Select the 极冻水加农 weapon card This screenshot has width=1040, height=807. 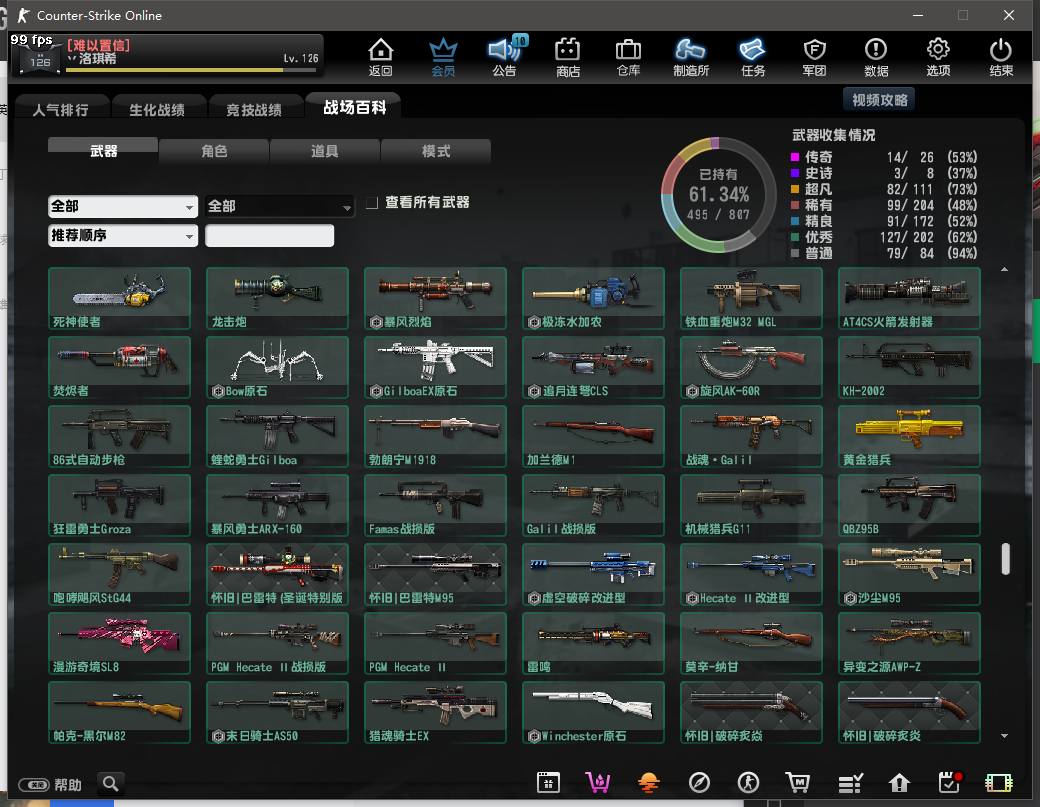(x=593, y=298)
